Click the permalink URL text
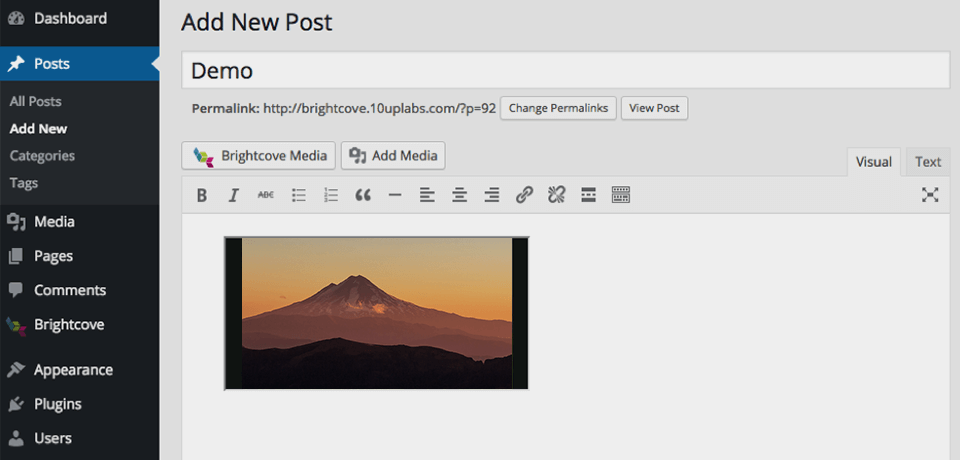Image resolution: width=960 pixels, height=460 pixels. [x=380, y=108]
